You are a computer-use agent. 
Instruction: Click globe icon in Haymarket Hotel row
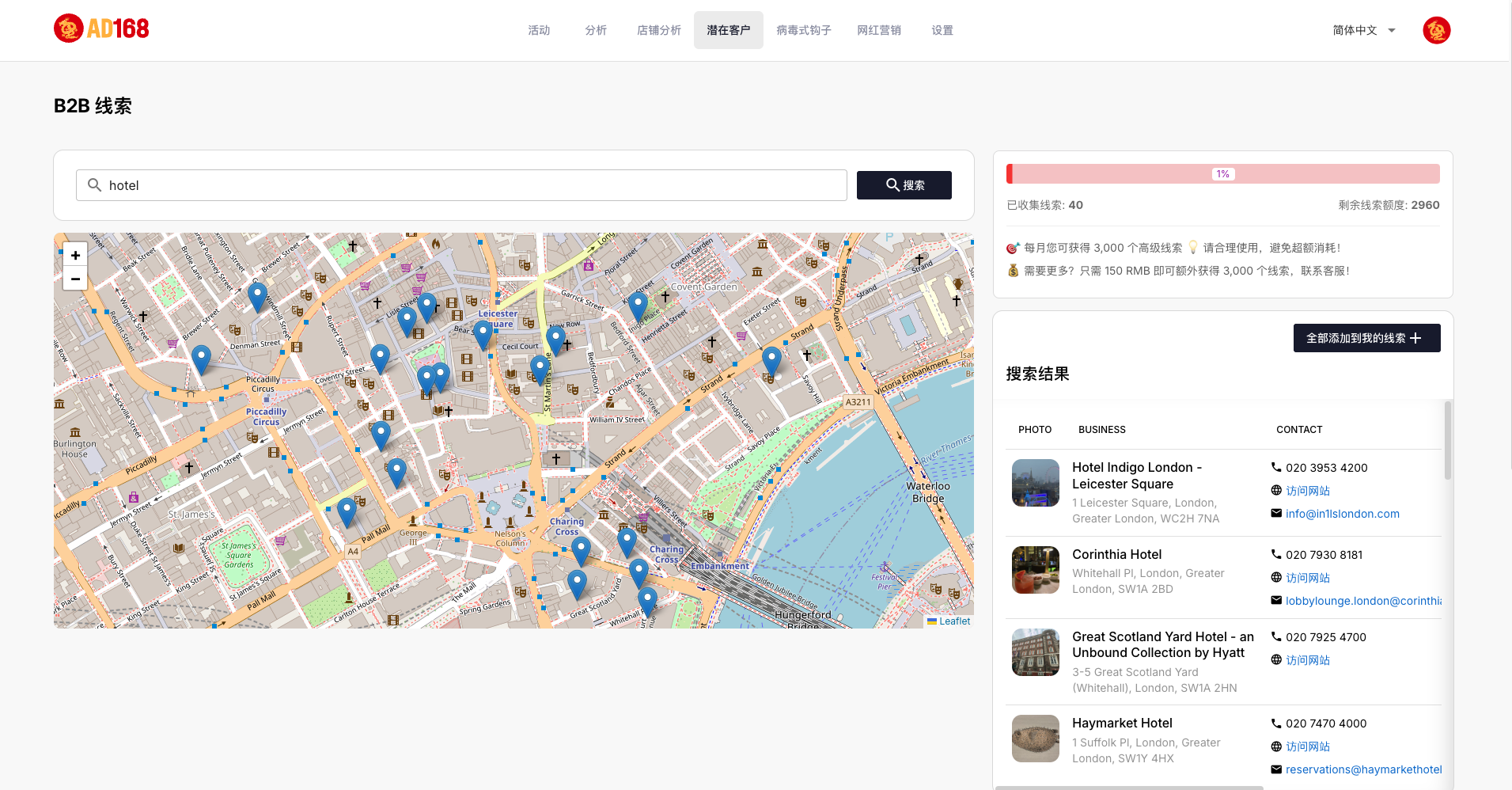coord(1275,746)
